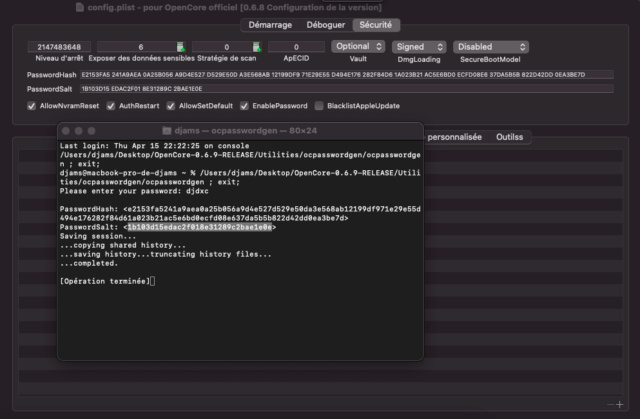Open the personnalisée tab
640x419 pixels.
tap(454, 137)
